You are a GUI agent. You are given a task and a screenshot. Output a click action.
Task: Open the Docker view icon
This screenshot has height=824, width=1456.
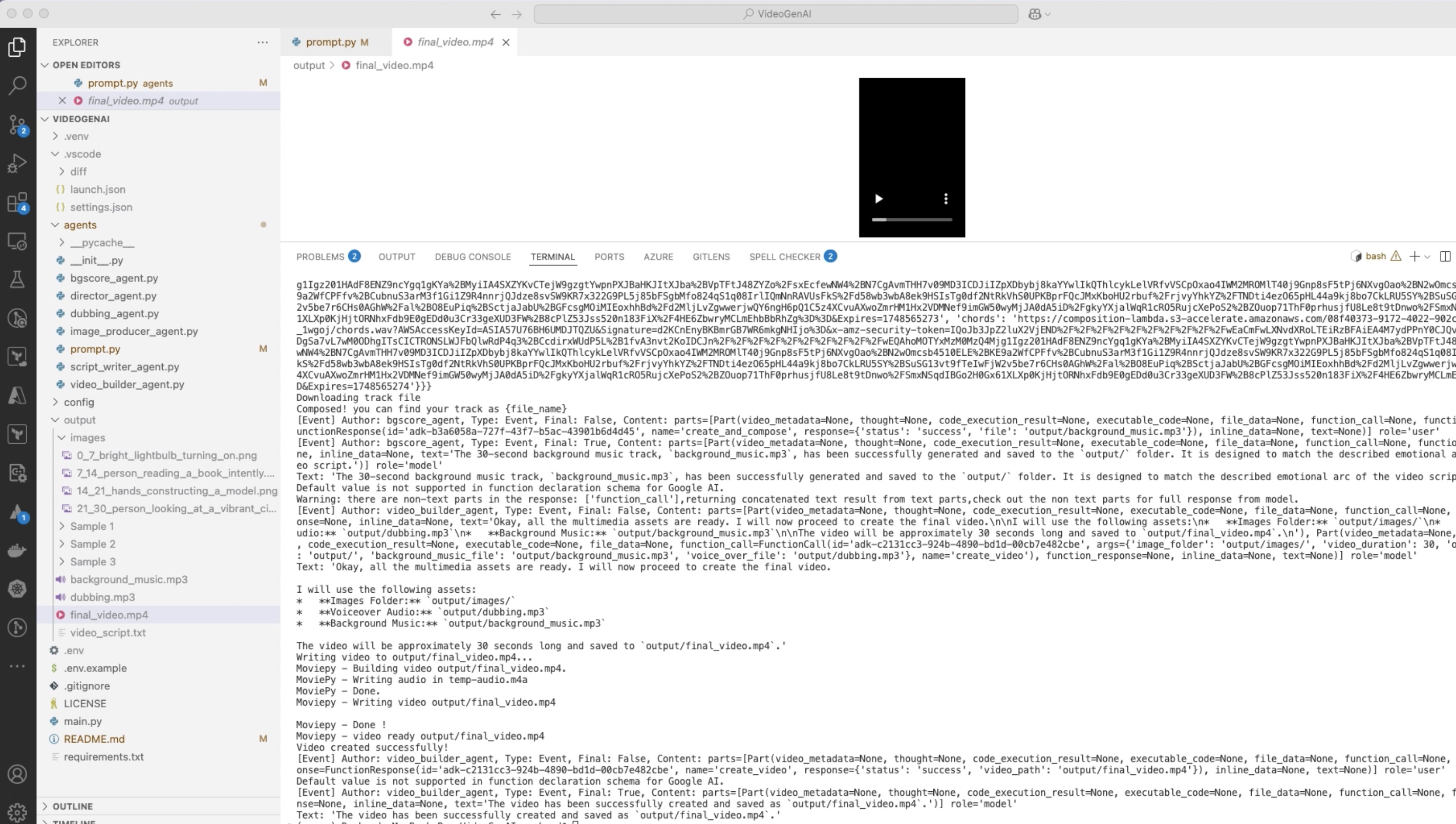tap(17, 550)
